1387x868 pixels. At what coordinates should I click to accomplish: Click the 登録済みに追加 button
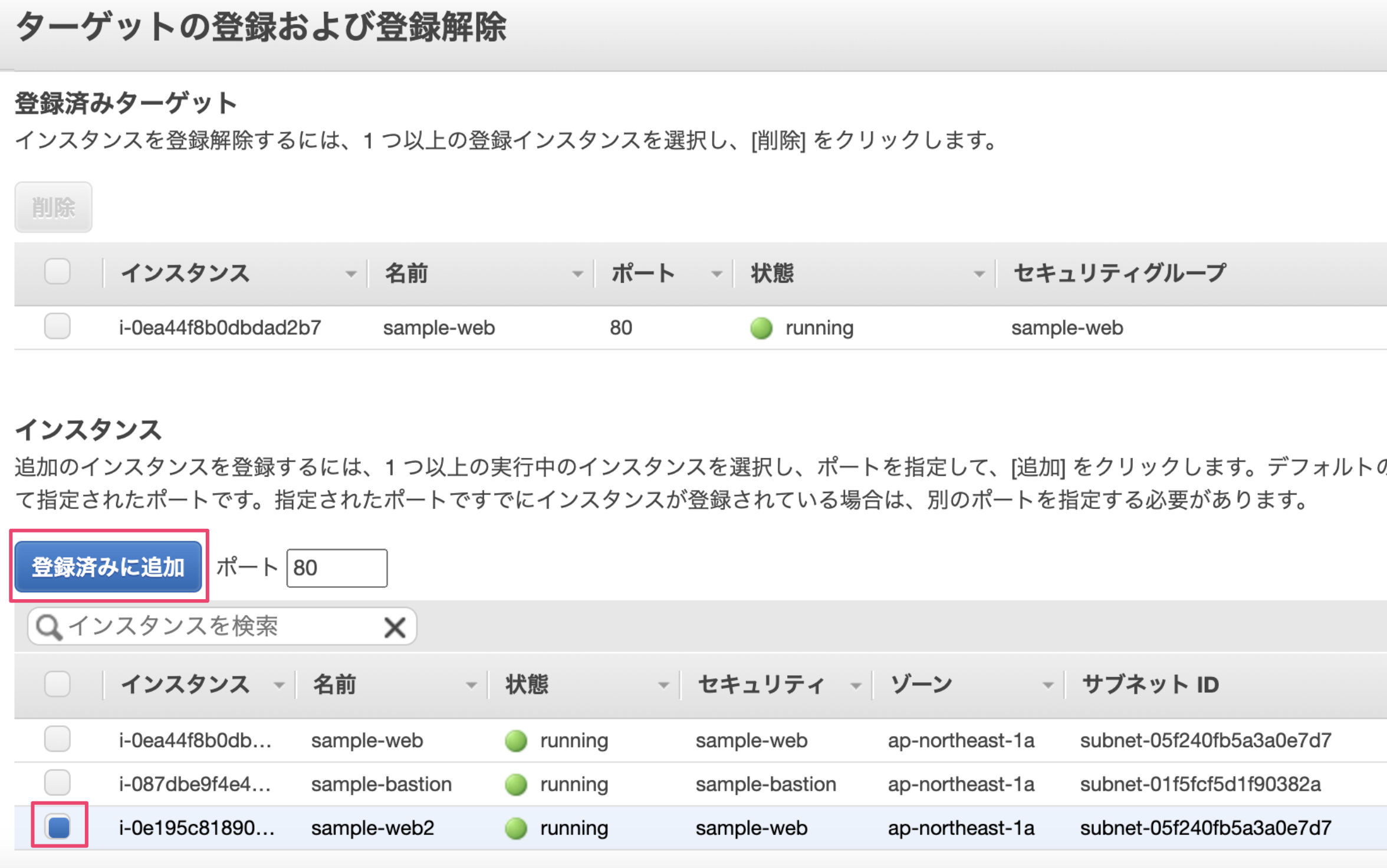pyautogui.click(x=108, y=567)
